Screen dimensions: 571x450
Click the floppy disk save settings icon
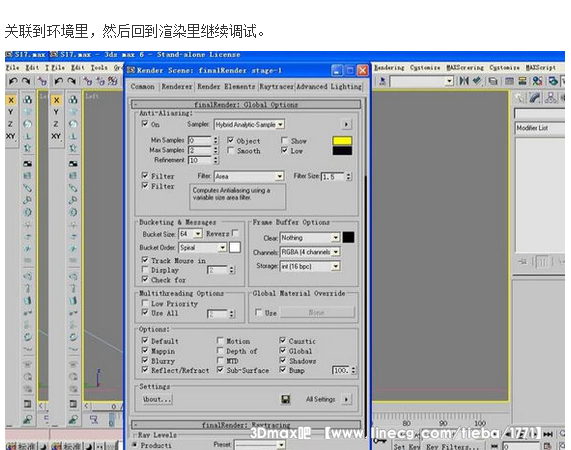(x=286, y=399)
